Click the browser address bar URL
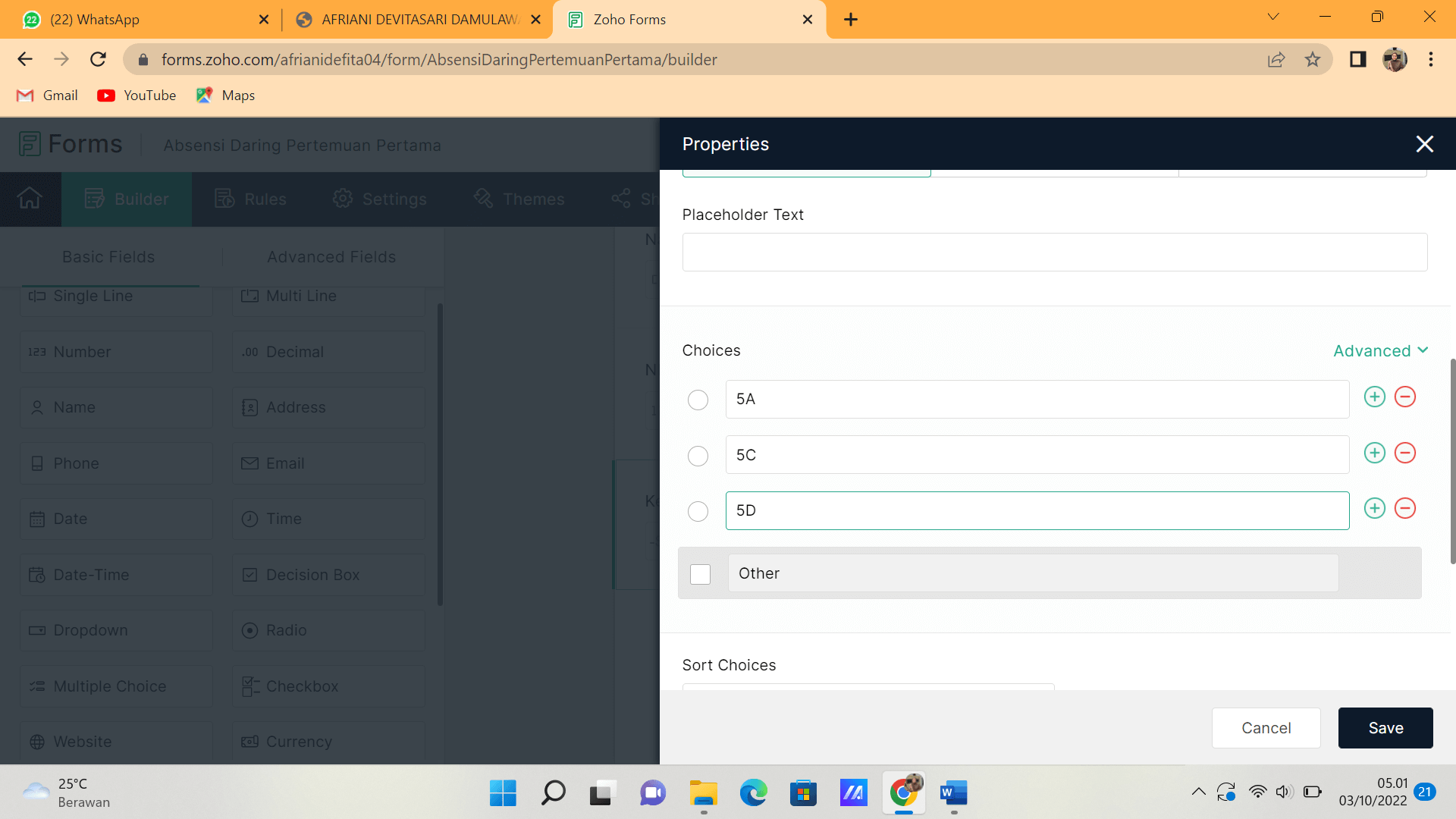 pyautogui.click(x=438, y=59)
